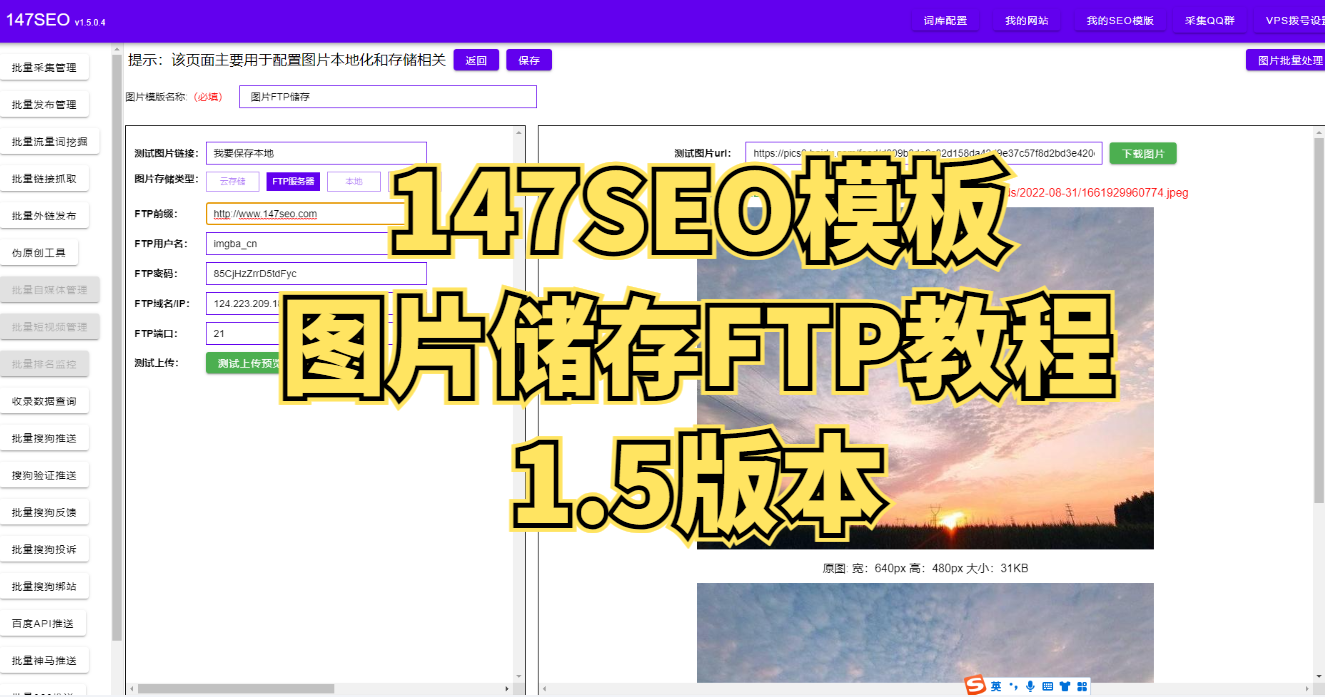Open 批量外链发布 in the sidebar
Viewport: 1325px width, 697px height.
[x=44, y=216]
